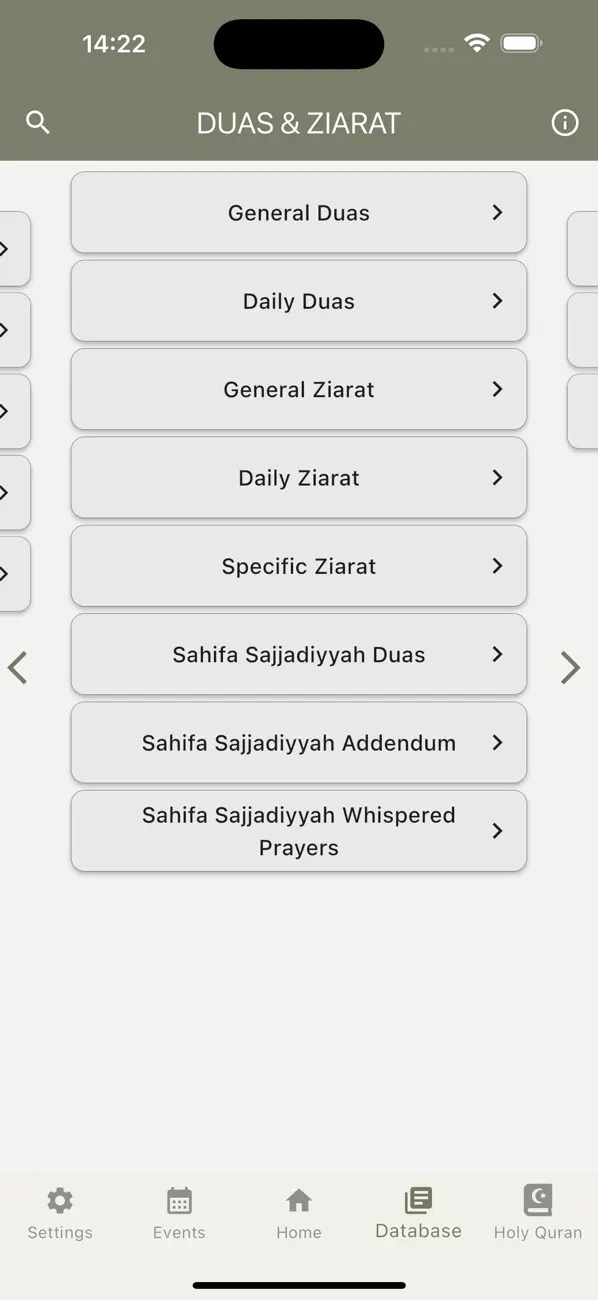The width and height of the screenshot is (598, 1300).
Task: Open the search icon in the header
Action: point(38,122)
